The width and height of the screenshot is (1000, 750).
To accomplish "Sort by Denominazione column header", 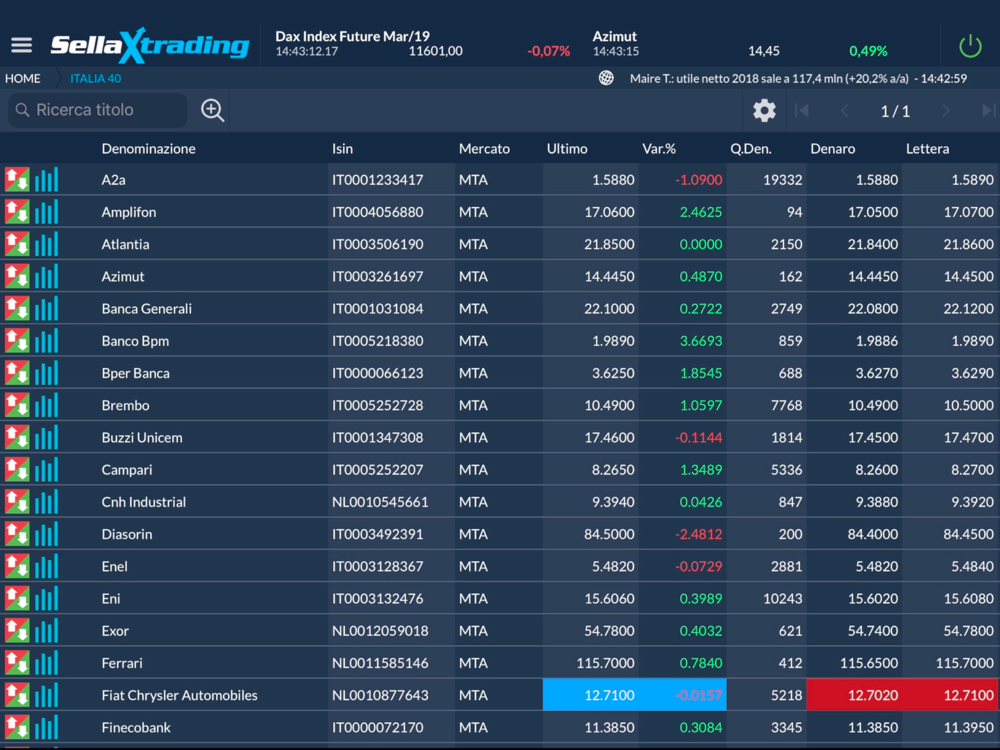I will [x=149, y=149].
